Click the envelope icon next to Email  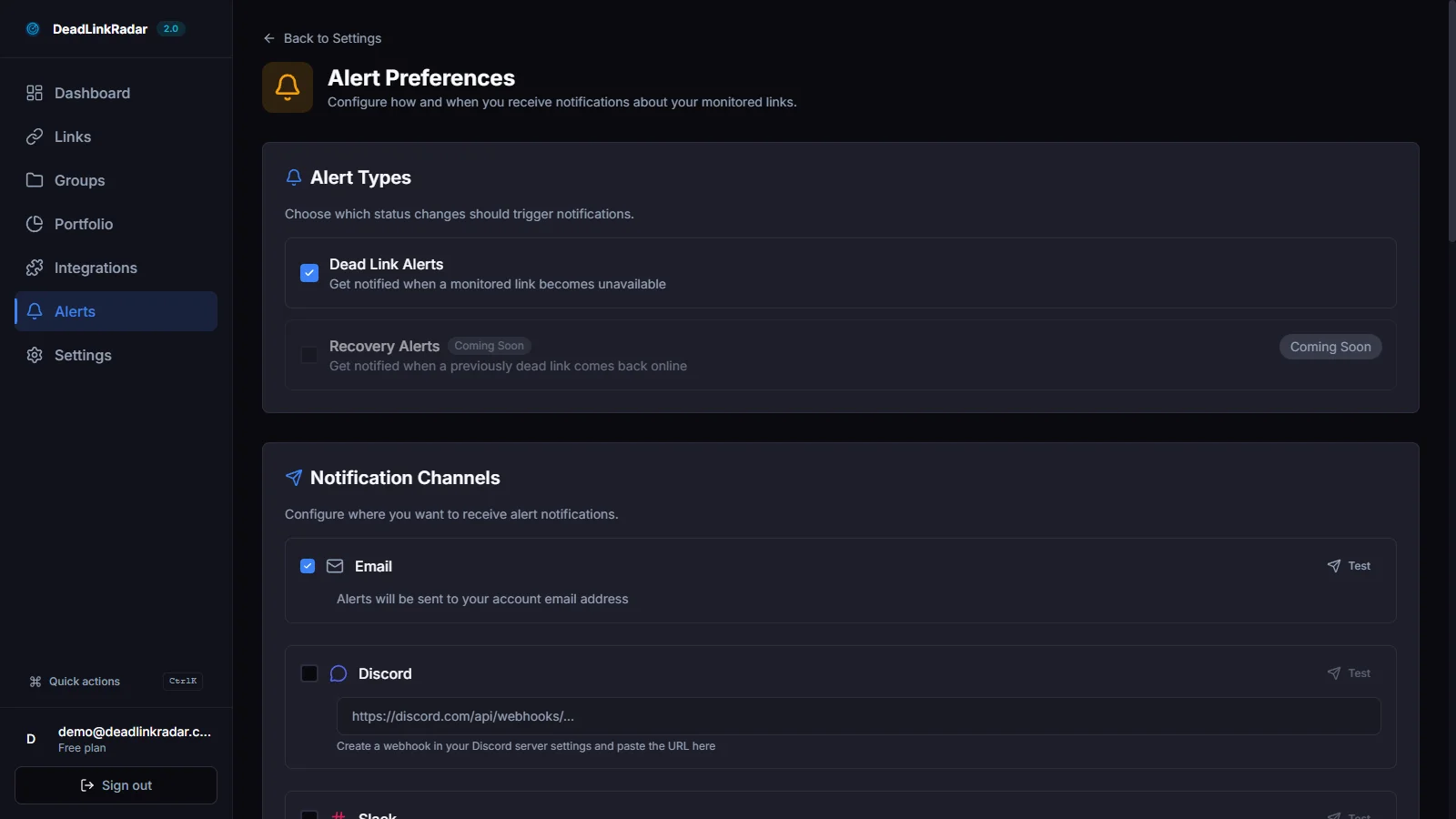tap(335, 566)
